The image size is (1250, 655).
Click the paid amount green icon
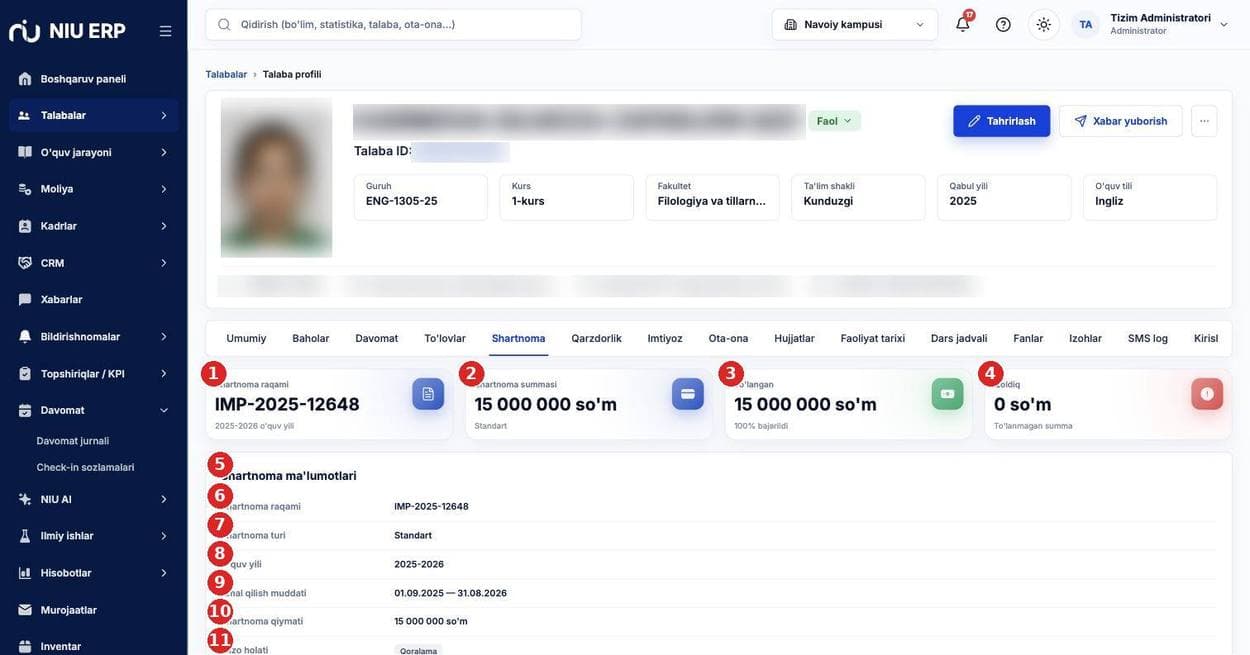pyautogui.click(x=948, y=394)
